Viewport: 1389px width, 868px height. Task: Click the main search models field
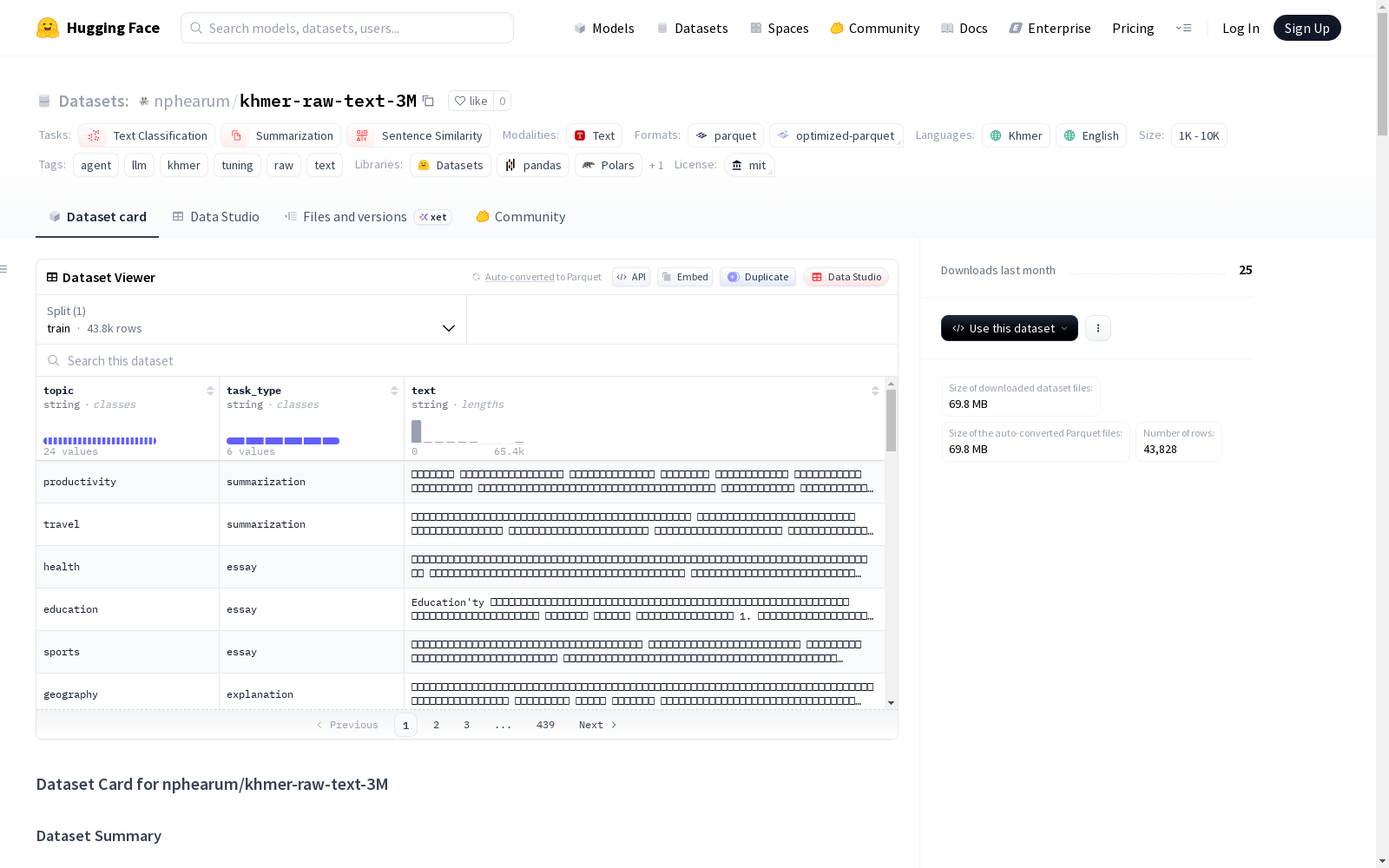coord(347,28)
